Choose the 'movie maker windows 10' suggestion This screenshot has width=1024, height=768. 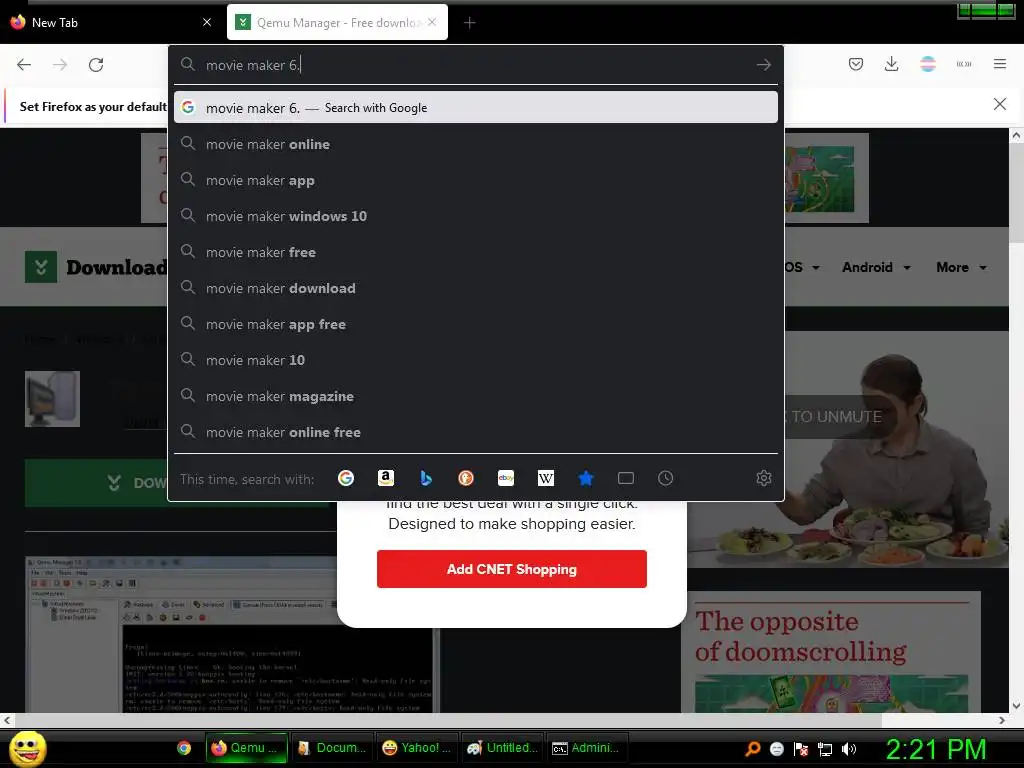pos(475,216)
